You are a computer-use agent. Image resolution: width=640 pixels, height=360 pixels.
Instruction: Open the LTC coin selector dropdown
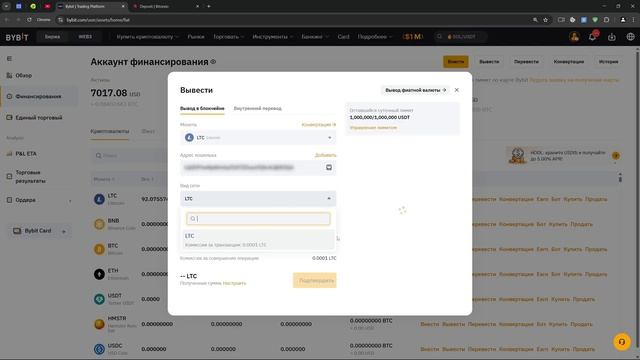(258, 138)
